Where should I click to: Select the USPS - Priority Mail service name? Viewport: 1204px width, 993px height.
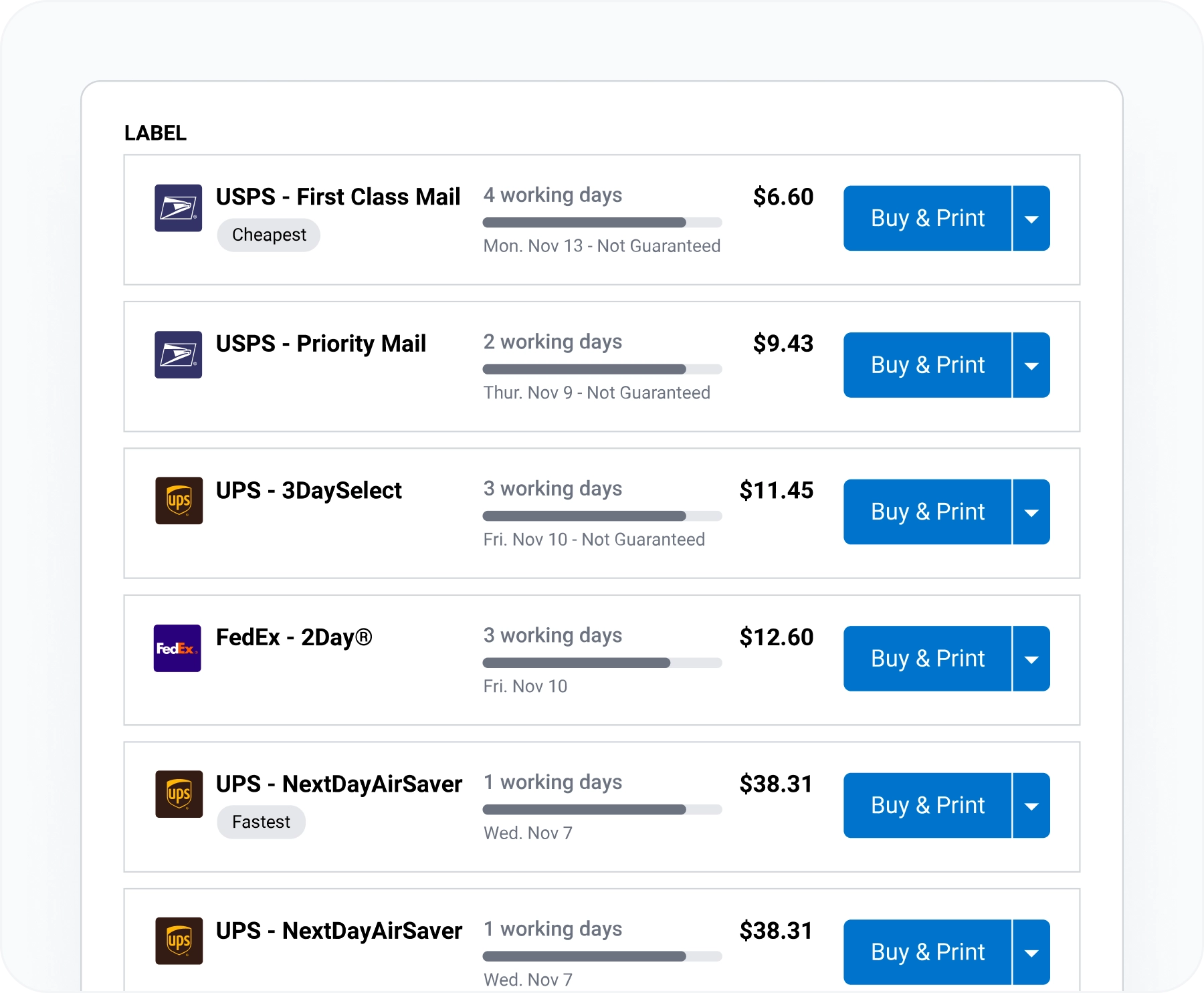click(x=320, y=344)
